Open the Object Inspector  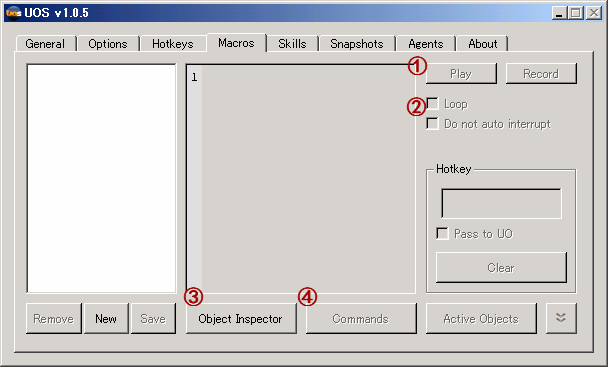tap(241, 319)
